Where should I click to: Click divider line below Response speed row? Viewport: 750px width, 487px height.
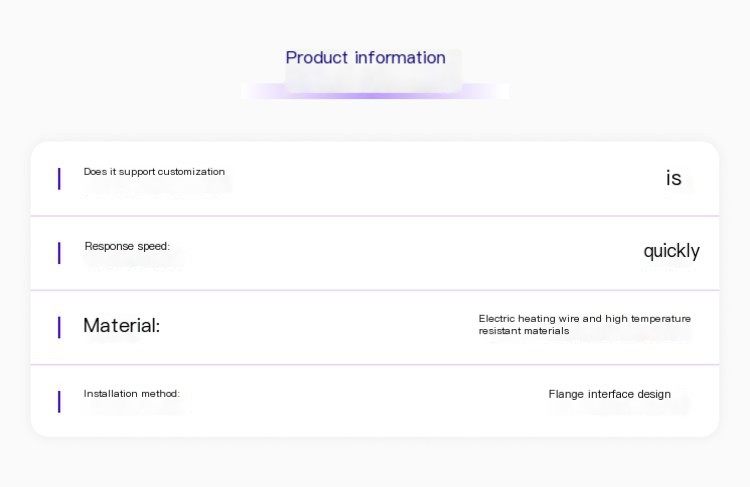click(375, 290)
